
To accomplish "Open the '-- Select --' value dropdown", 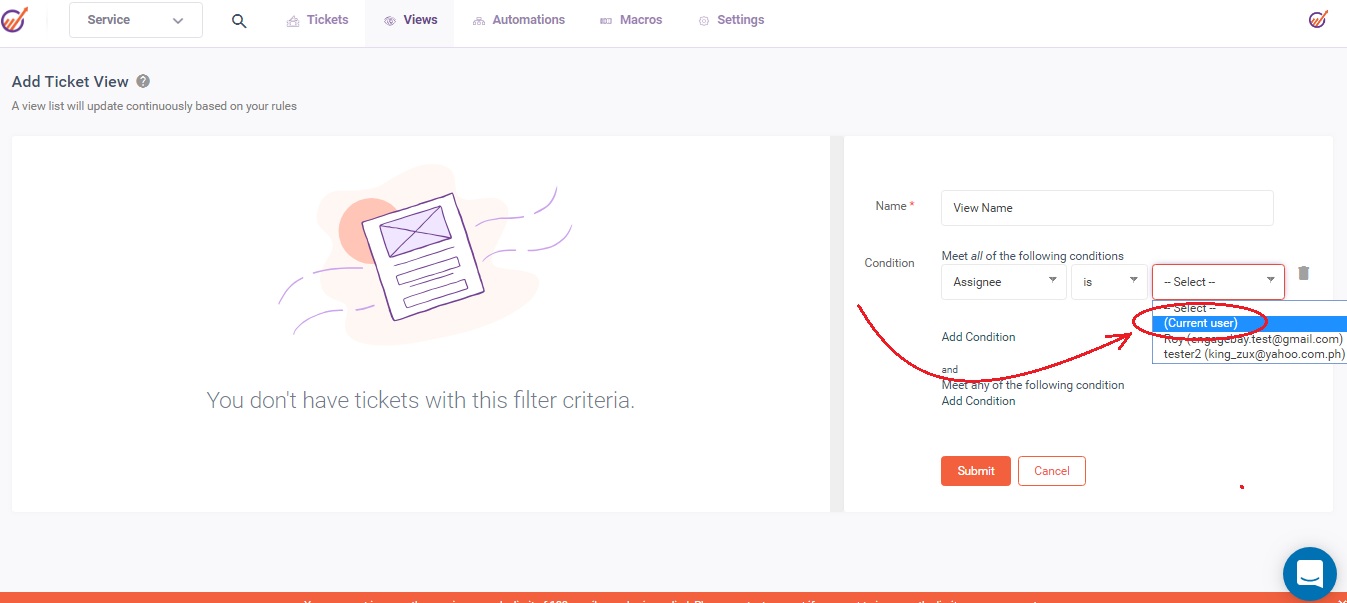I will coord(1218,282).
